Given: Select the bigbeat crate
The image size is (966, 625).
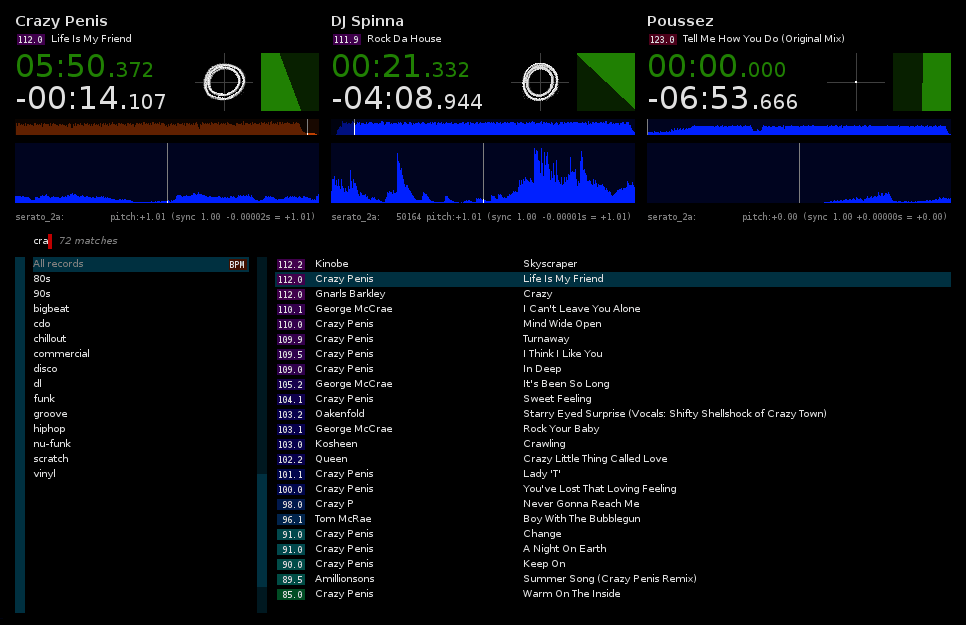Looking at the screenshot, I should click(140, 309).
